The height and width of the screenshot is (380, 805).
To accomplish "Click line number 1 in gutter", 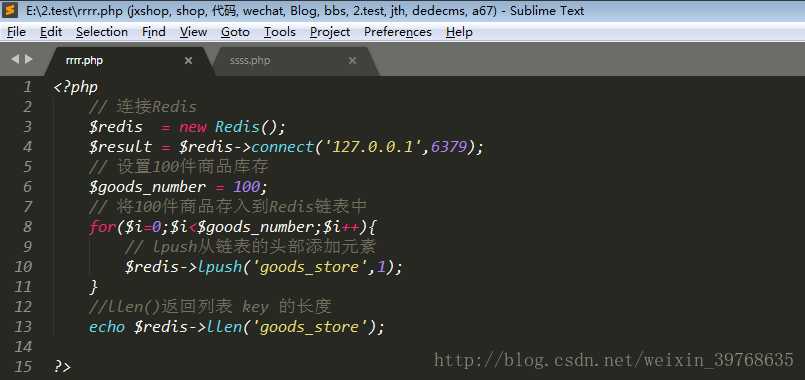I will [x=27, y=87].
